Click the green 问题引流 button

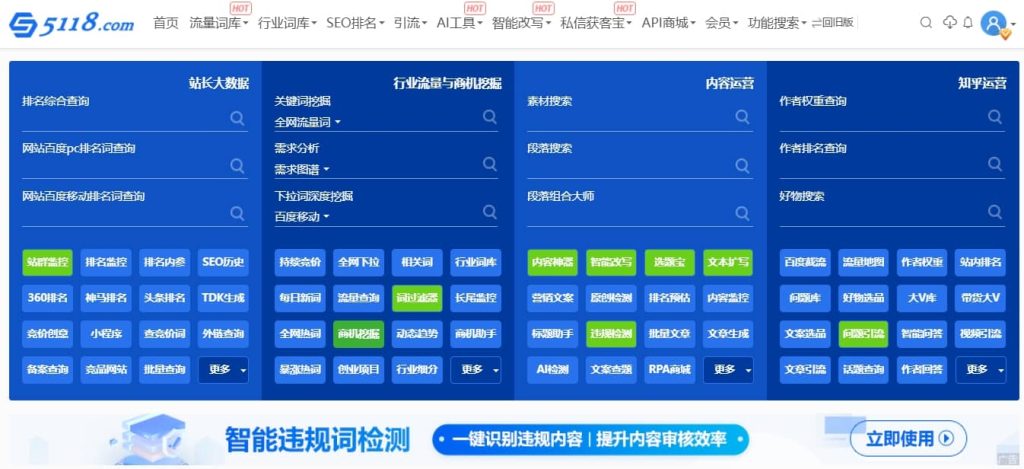pos(863,334)
